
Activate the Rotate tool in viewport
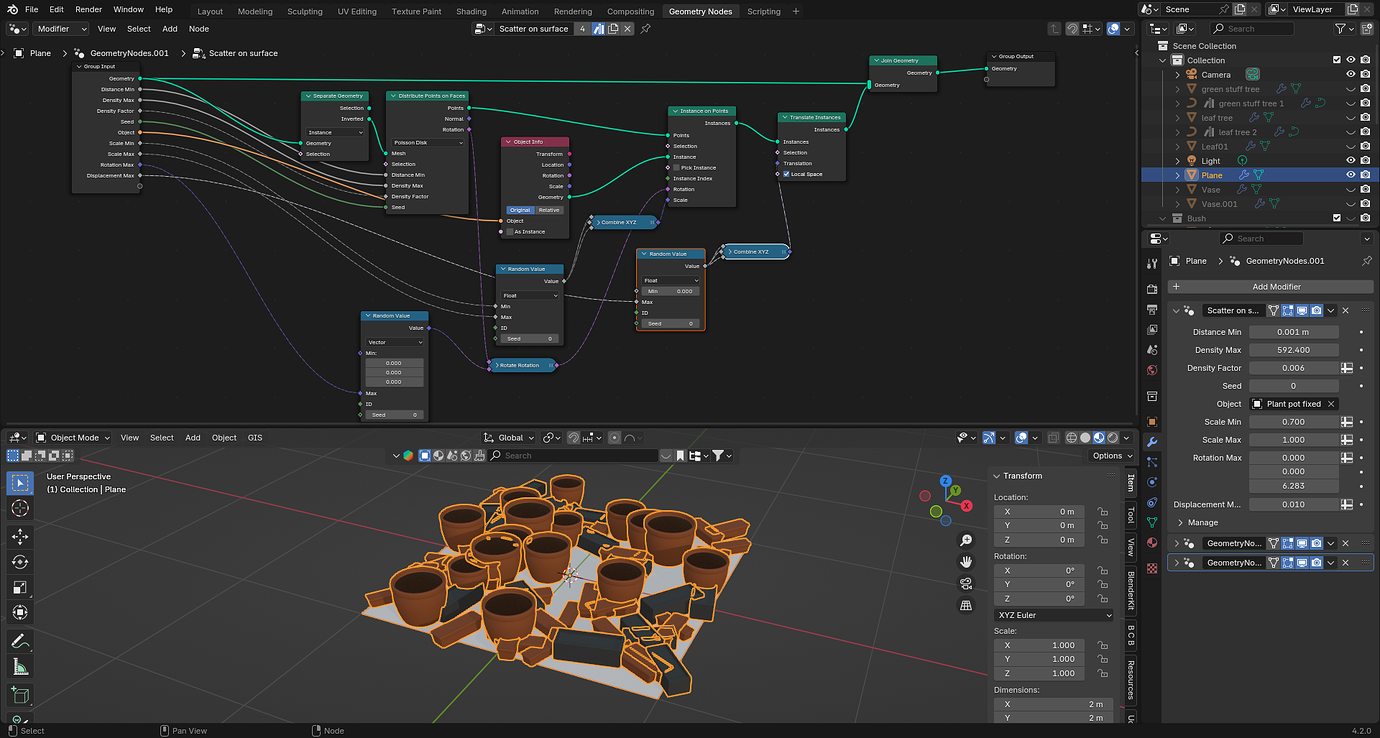coord(20,562)
